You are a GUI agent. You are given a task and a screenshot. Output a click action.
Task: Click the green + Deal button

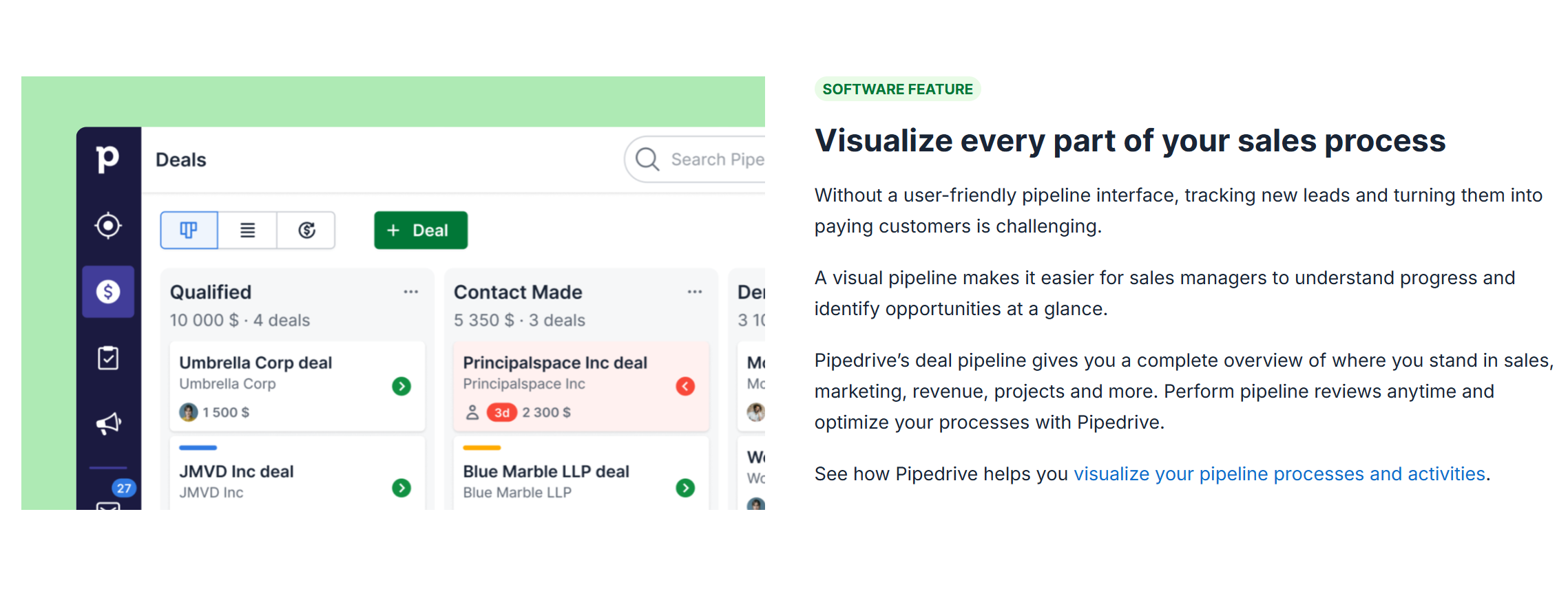click(x=421, y=230)
